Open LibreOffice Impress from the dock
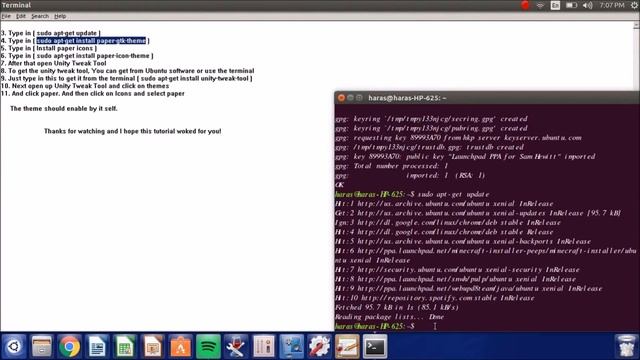 click(153, 347)
